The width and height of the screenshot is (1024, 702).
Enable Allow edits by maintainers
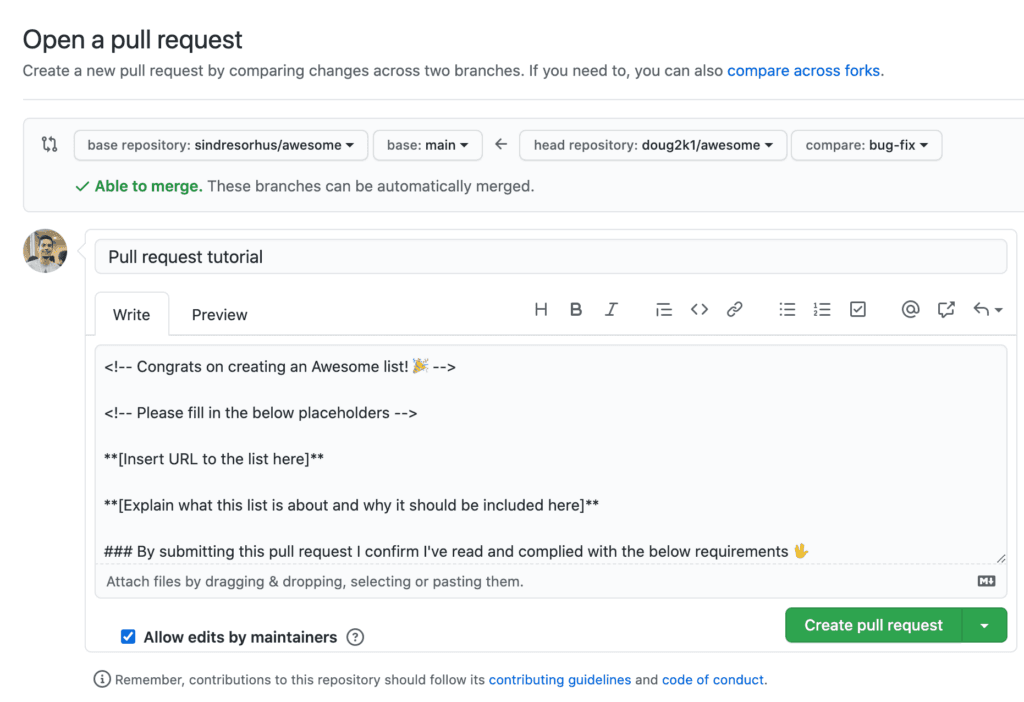(126, 636)
